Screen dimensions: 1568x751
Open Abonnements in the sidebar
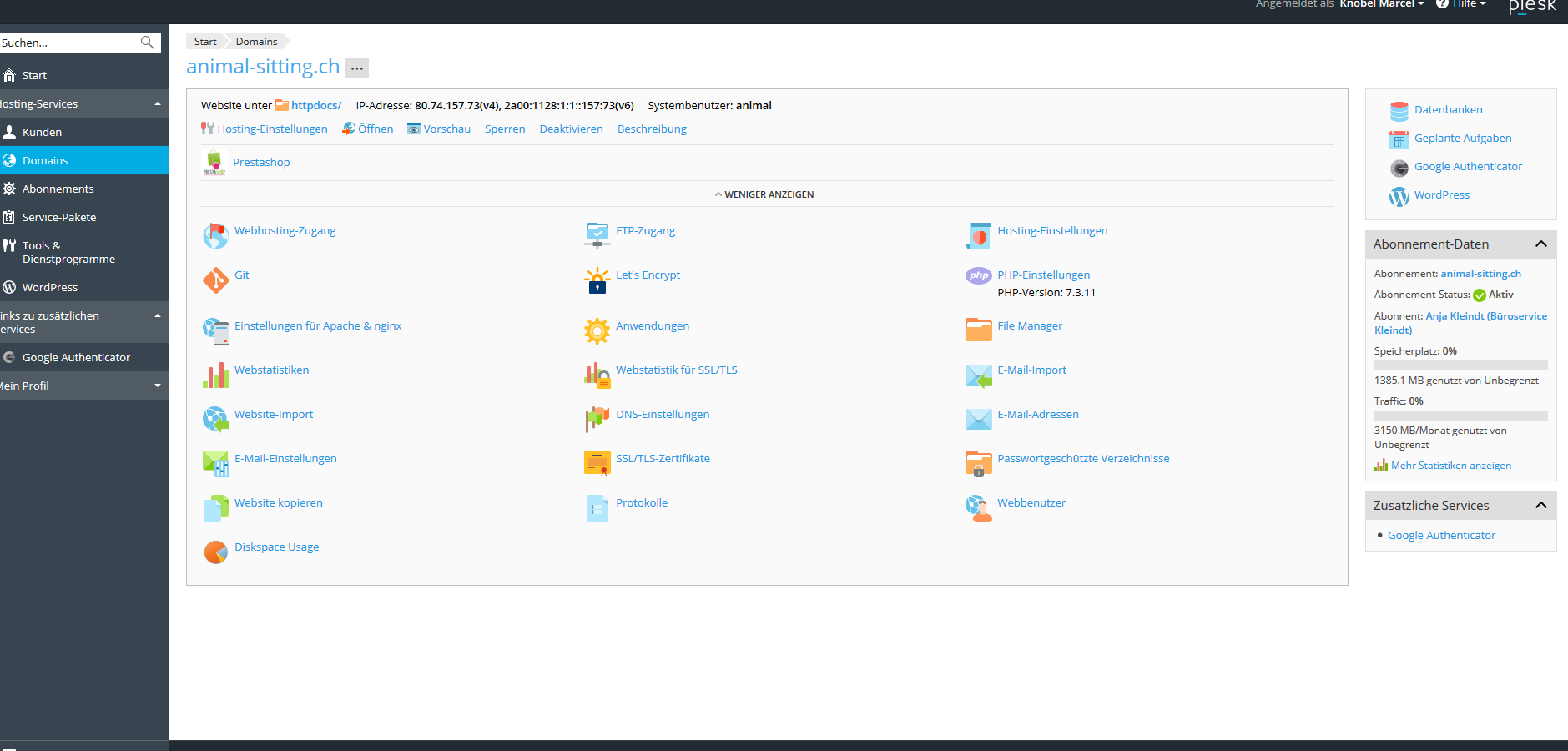coord(84,189)
